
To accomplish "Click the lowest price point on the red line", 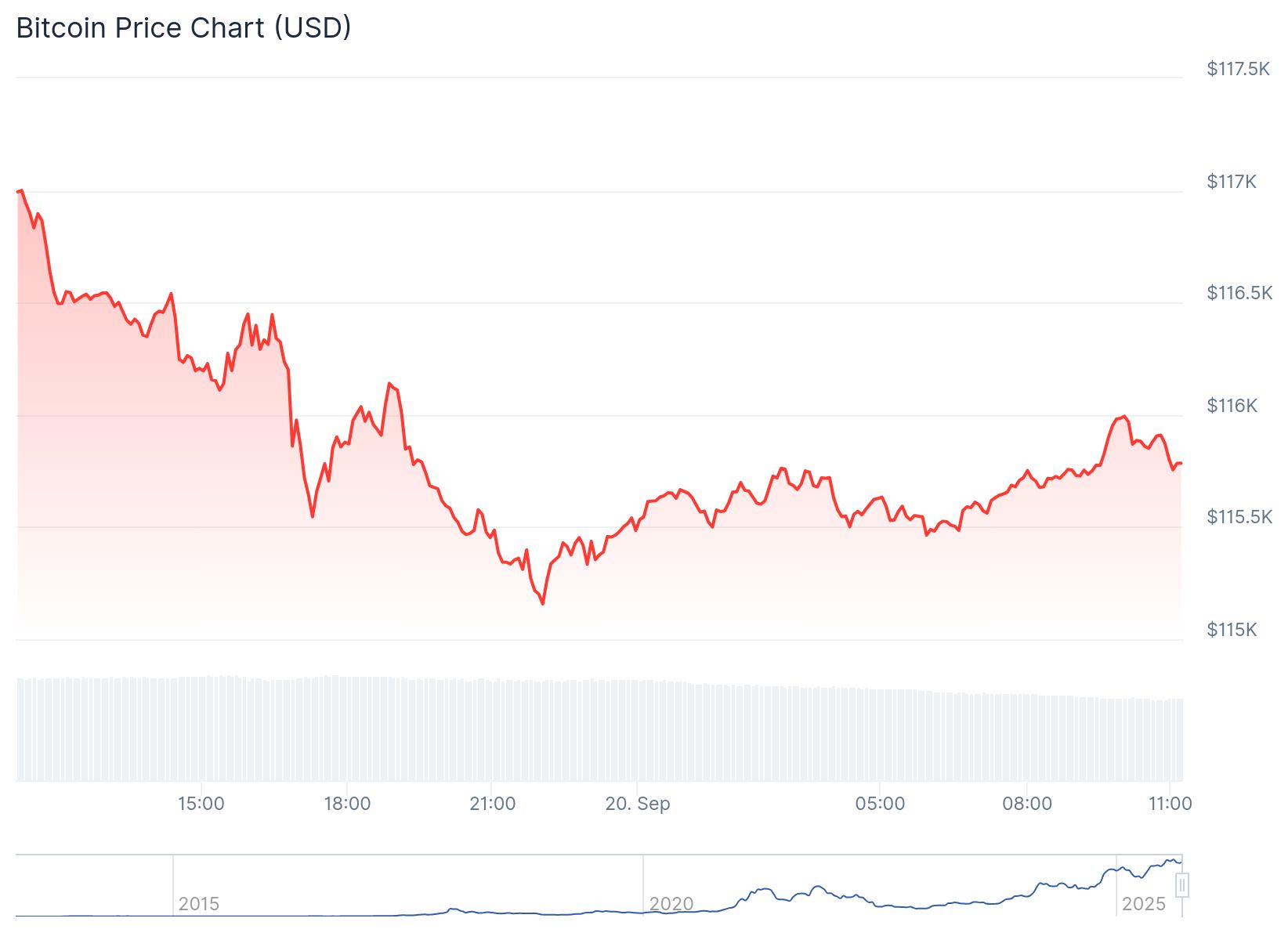I will pos(543,603).
